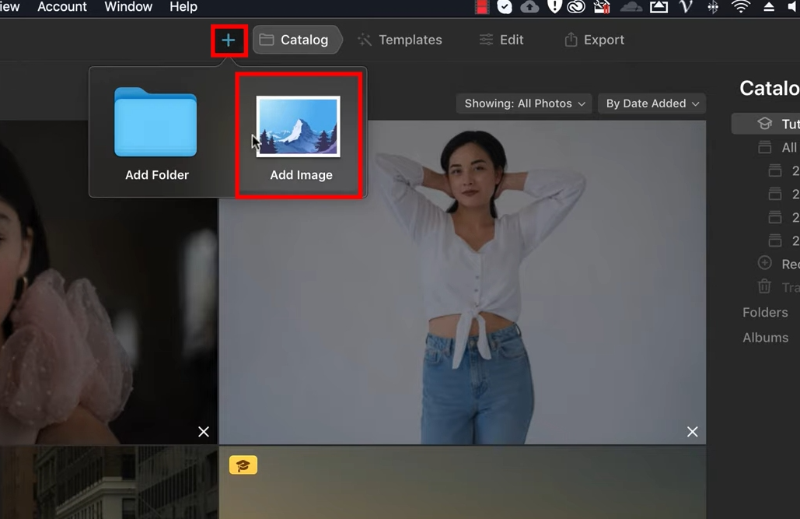Open the Tra… trash can row
The width and height of the screenshot is (800, 519).
click(x=778, y=287)
